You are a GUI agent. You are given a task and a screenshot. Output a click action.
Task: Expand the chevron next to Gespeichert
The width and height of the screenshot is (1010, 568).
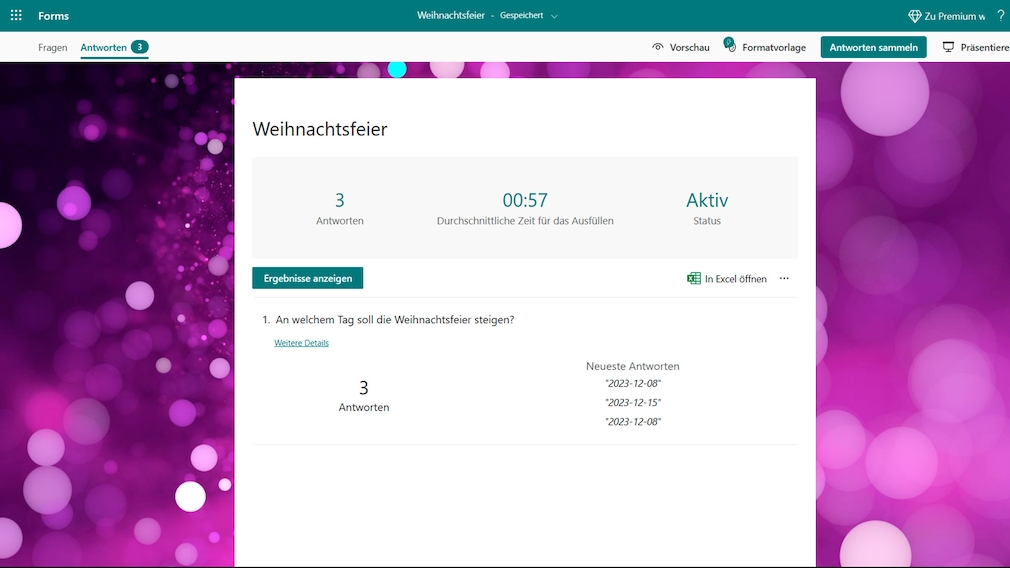555,17
